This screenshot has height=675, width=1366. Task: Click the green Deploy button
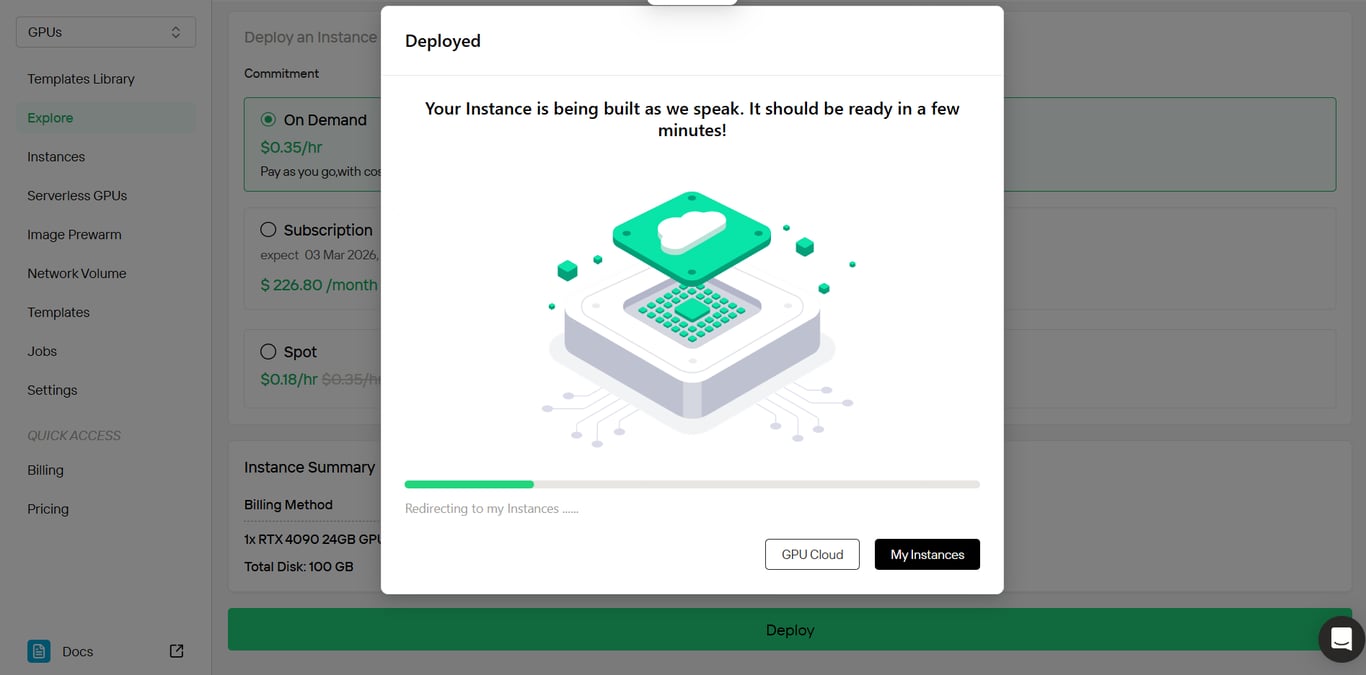790,630
